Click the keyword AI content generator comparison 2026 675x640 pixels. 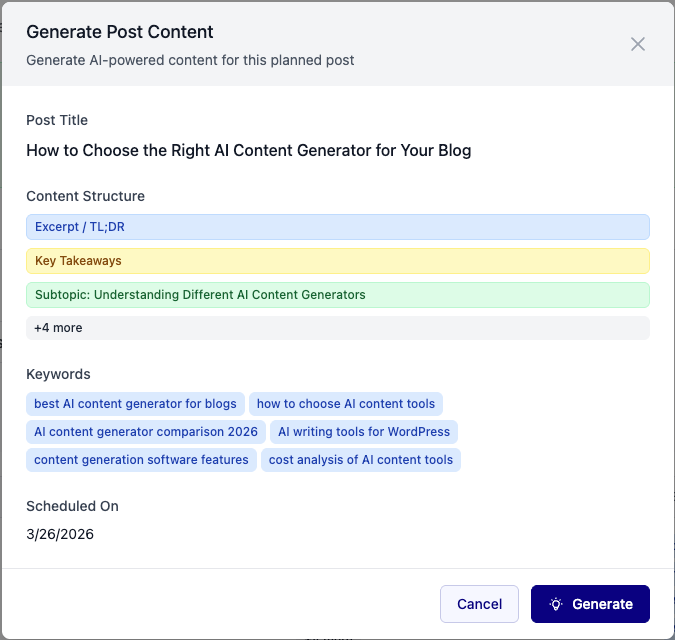tap(146, 432)
